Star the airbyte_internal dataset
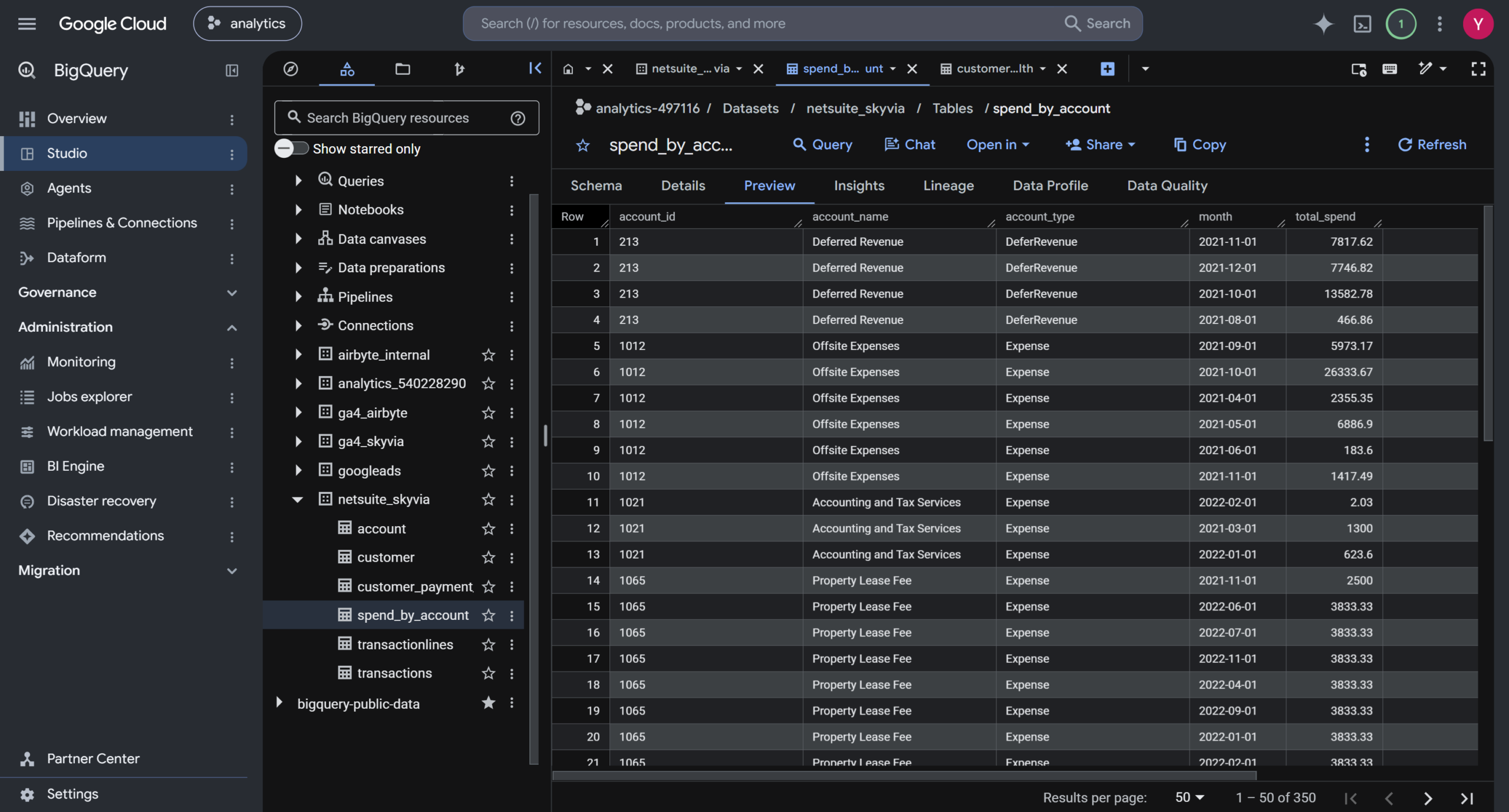Screen dimensions: 1509x812 coord(488,355)
